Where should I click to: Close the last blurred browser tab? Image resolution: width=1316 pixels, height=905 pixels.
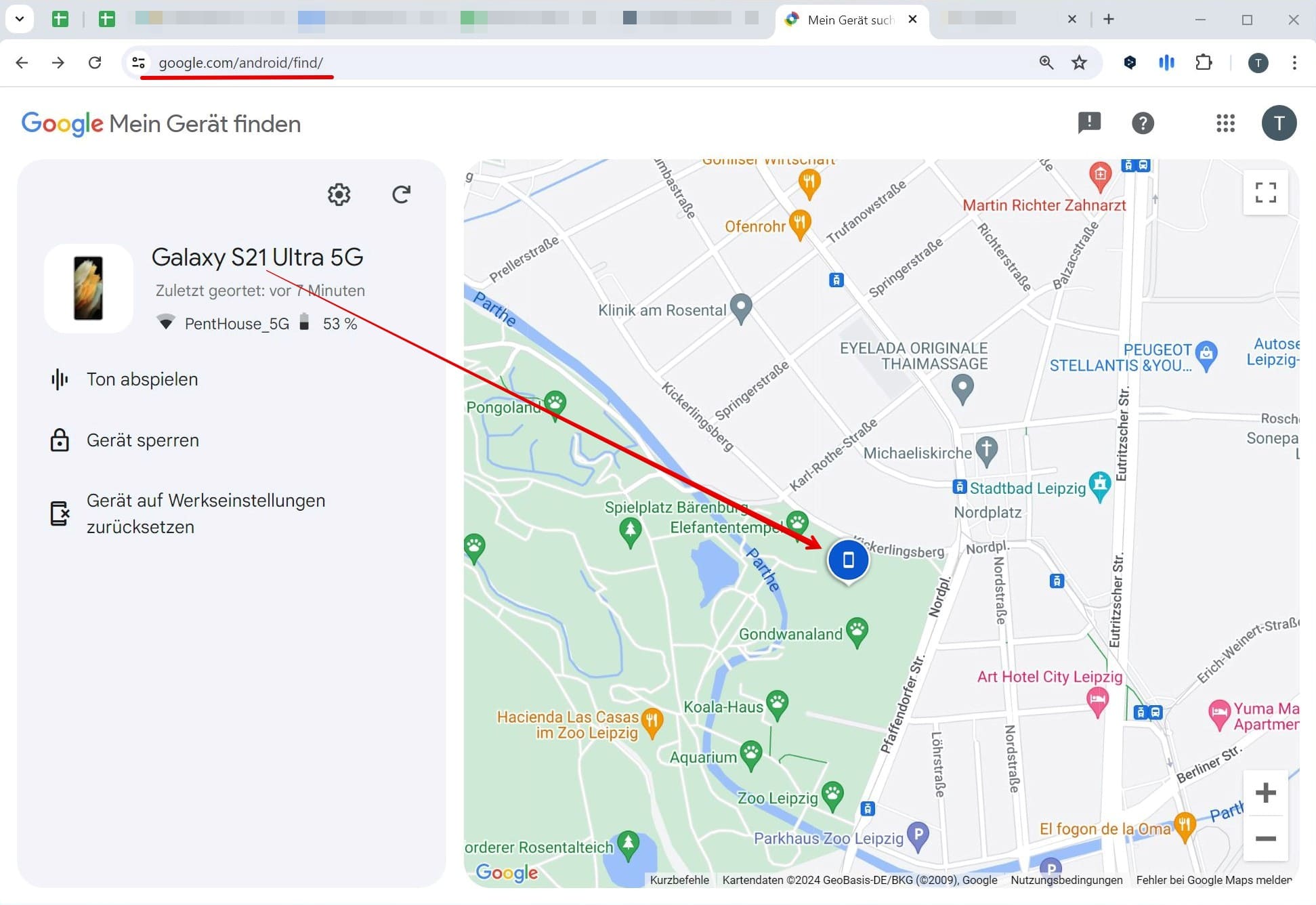1072,19
